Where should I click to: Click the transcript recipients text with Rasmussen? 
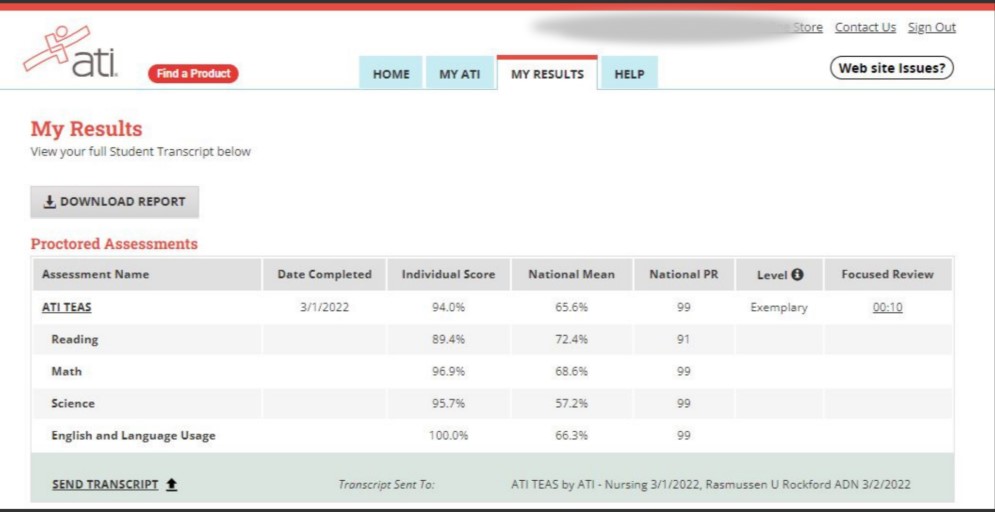tap(711, 485)
